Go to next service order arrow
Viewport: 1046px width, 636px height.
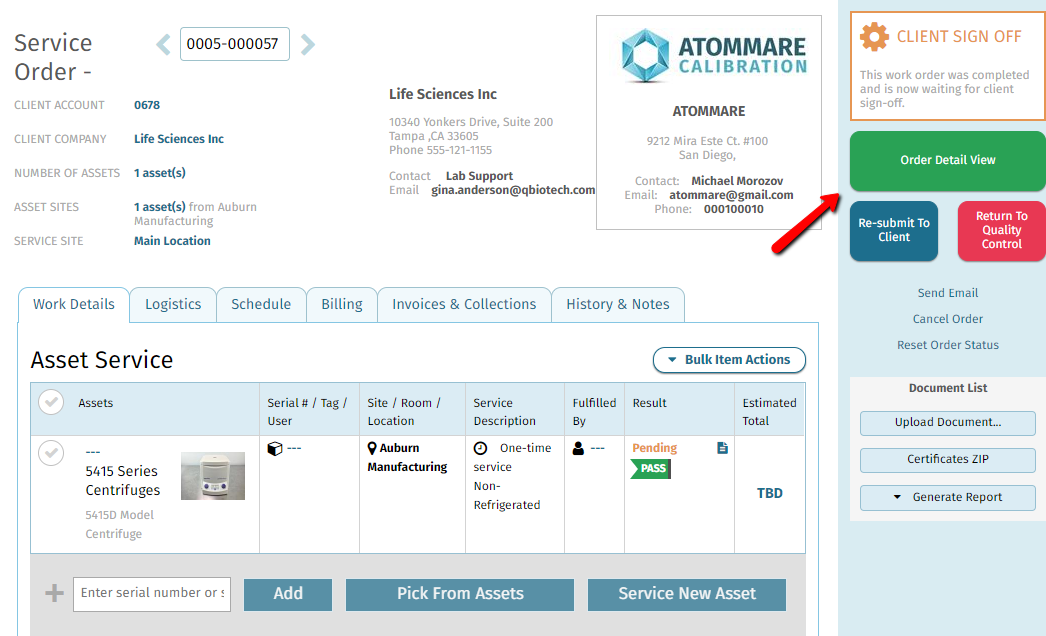(x=307, y=45)
